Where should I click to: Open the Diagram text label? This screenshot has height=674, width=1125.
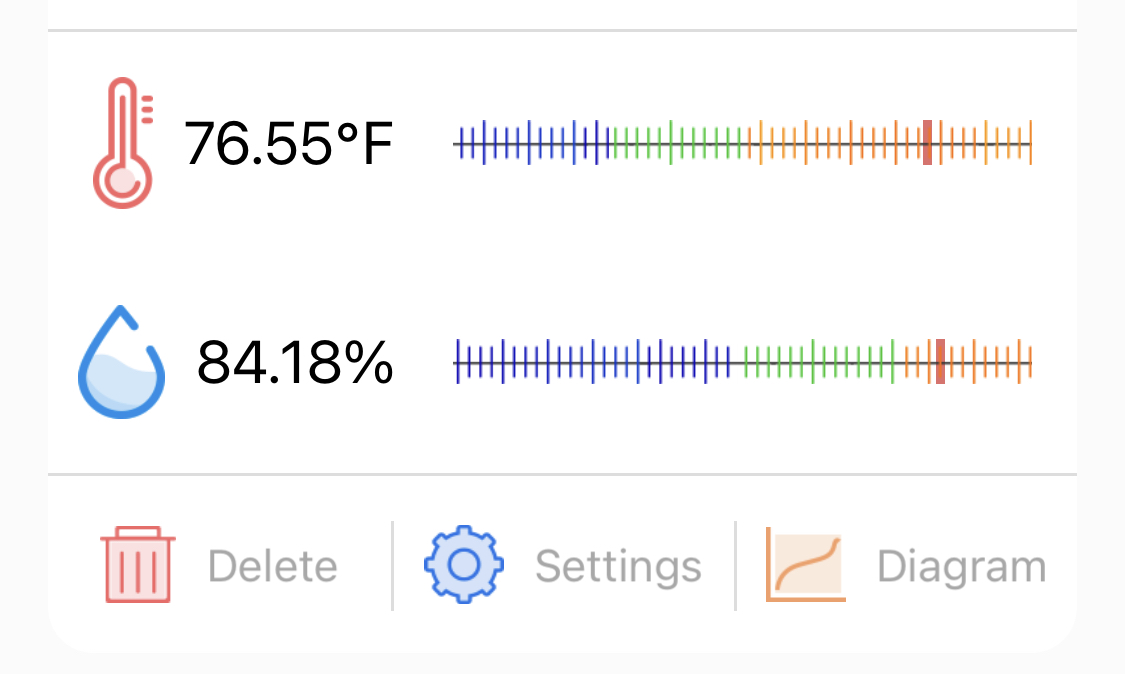click(961, 567)
